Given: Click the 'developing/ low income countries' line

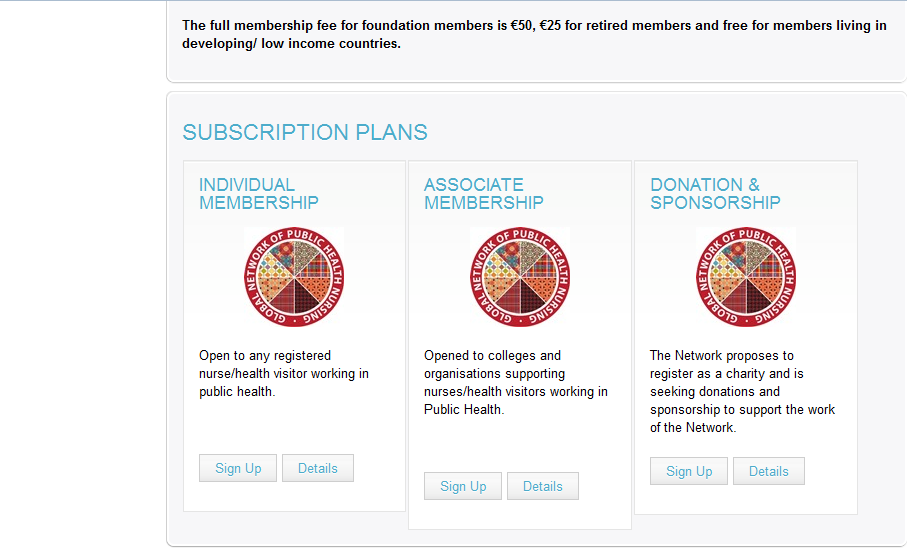Looking at the screenshot, I should coord(292,43).
